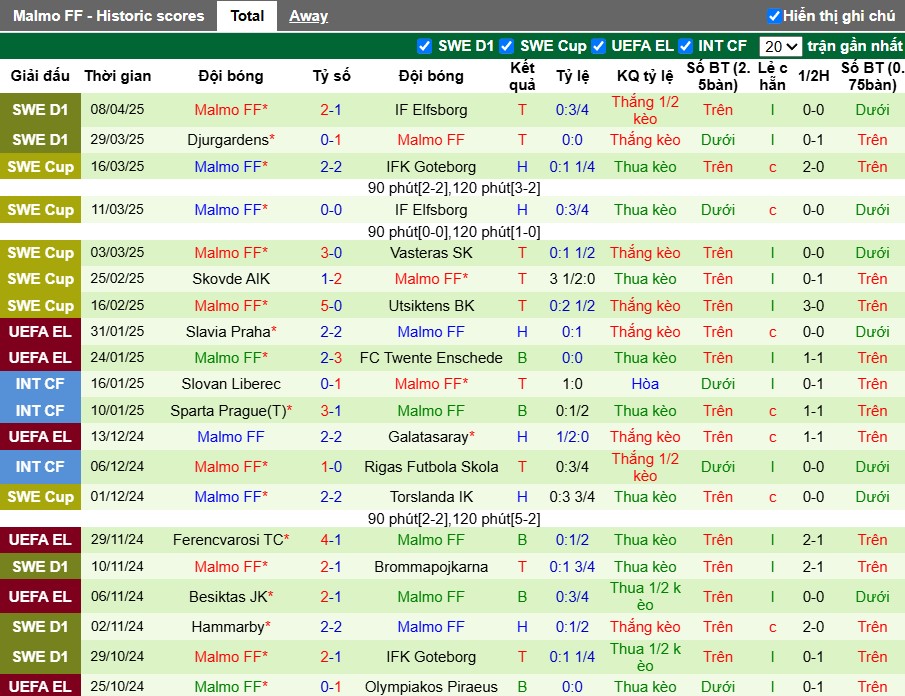Click Brommapojkarna team name
Viewport: 905px width, 696px height.
tap(431, 567)
